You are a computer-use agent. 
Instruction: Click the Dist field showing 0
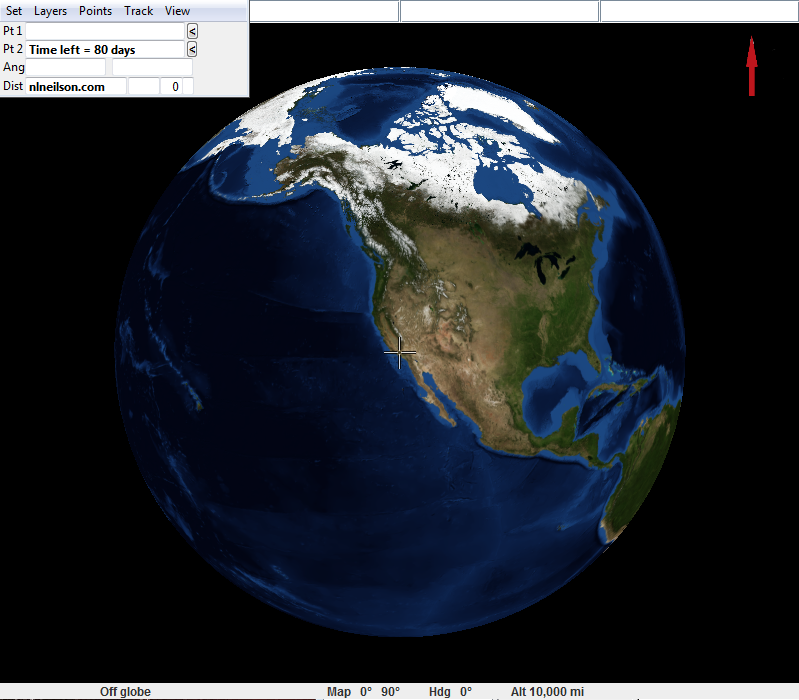[175, 87]
